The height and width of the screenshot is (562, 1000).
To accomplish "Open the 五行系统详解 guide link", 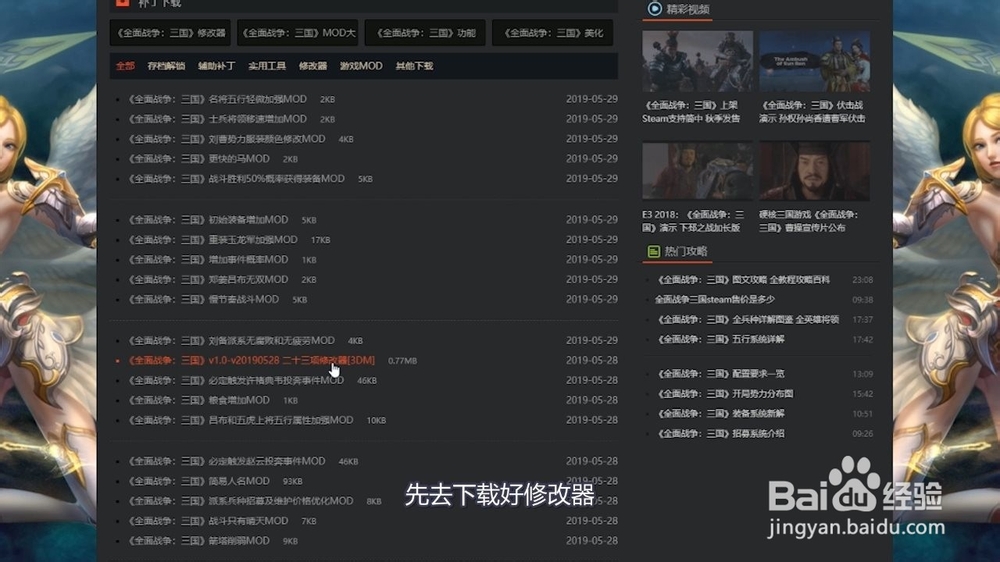I will click(x=721, y=339).
